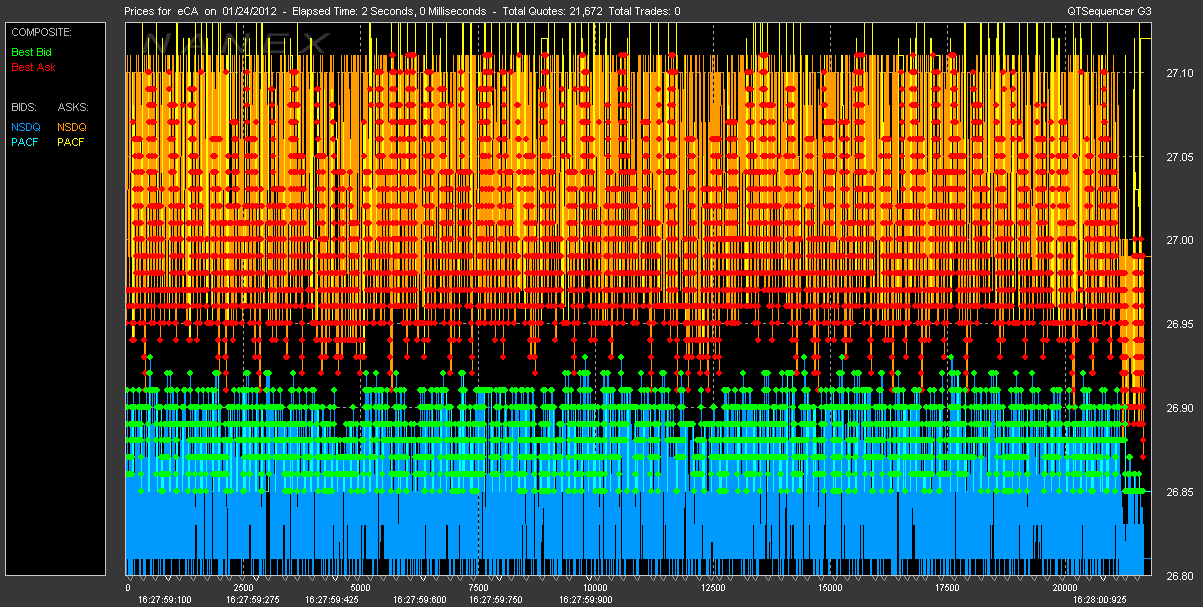Click the 10000 quote count axis label
Image resolution: width=1203 pixels, height=607 pixels.
coord(595,588)
